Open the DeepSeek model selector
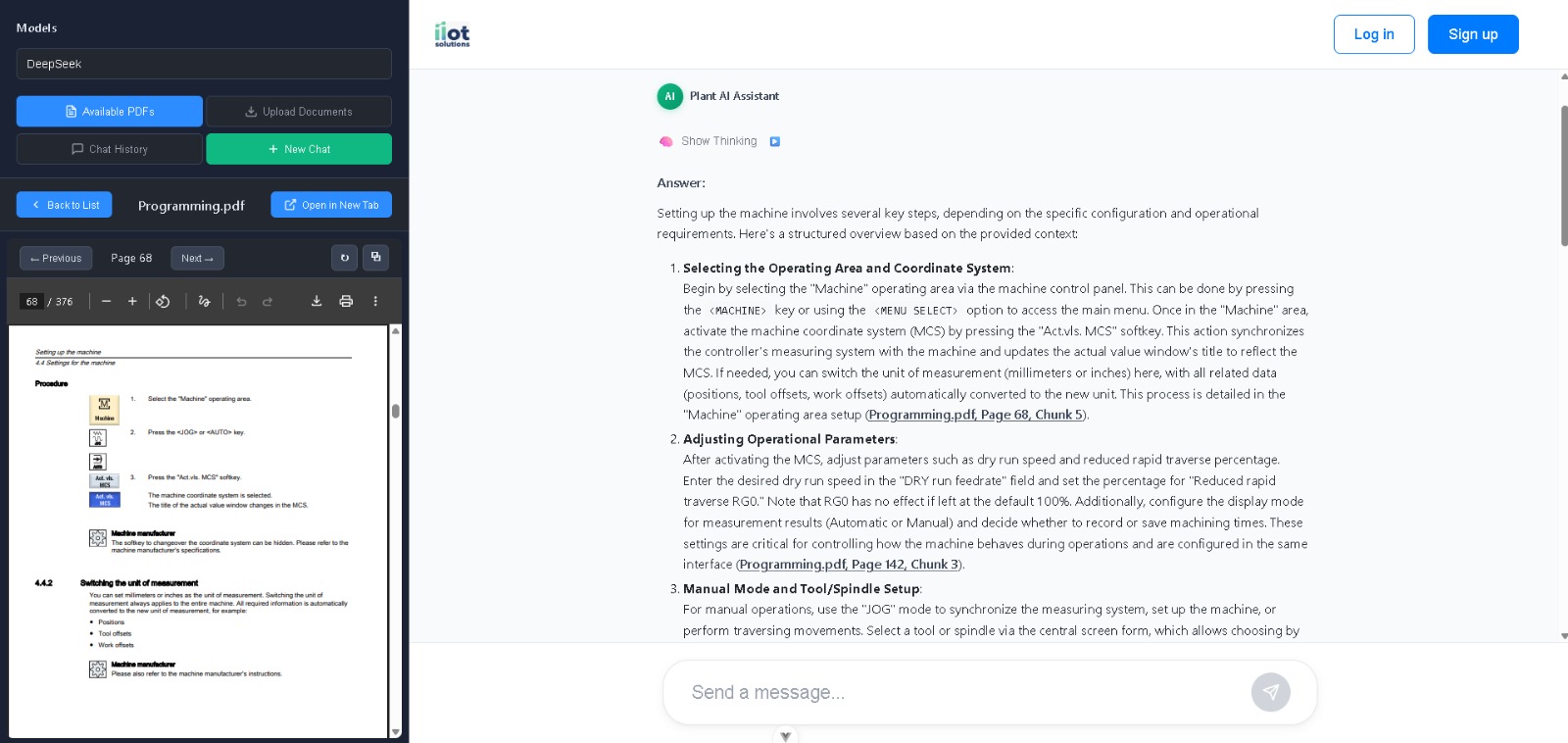 (x=204, y=64)
